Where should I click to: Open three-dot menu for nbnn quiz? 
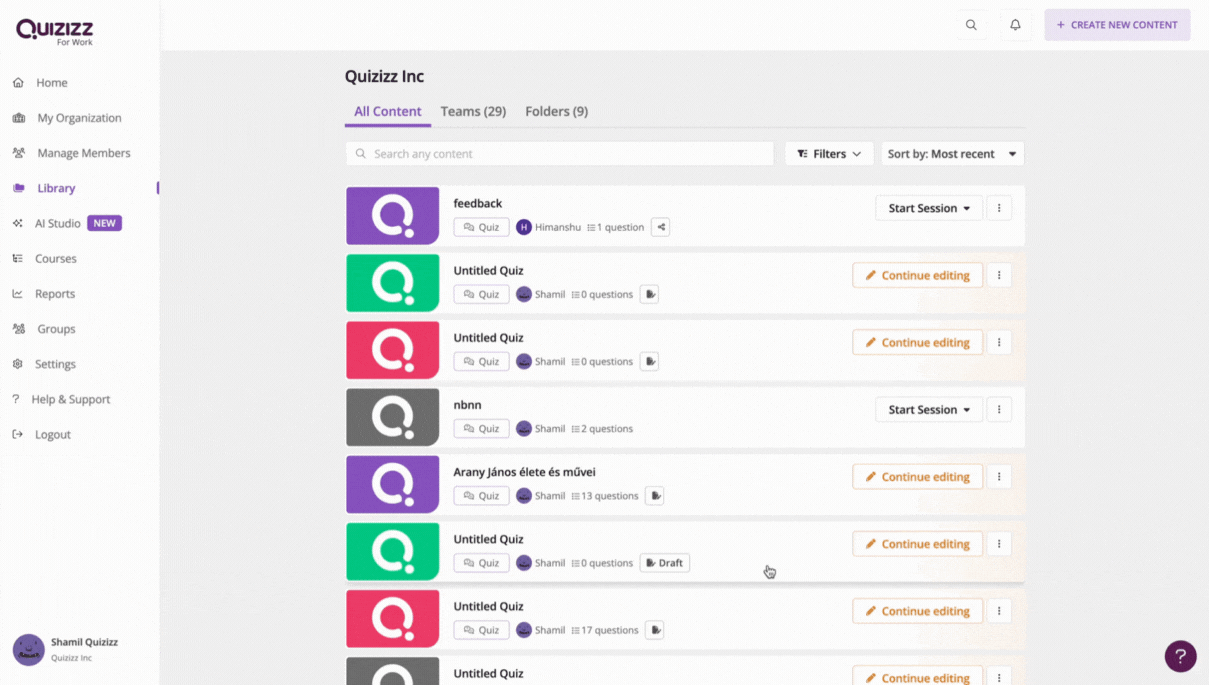pyautogui.click(x=999, y=409)
